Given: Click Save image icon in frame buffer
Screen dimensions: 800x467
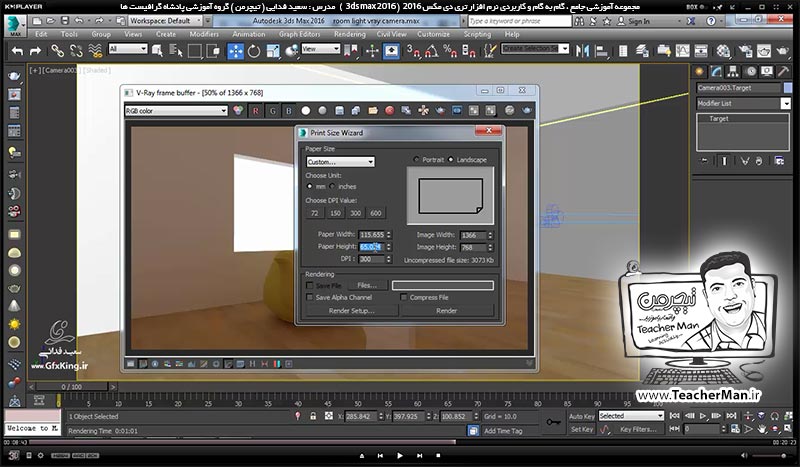Looking at the screenshot, I should [339, 111].
